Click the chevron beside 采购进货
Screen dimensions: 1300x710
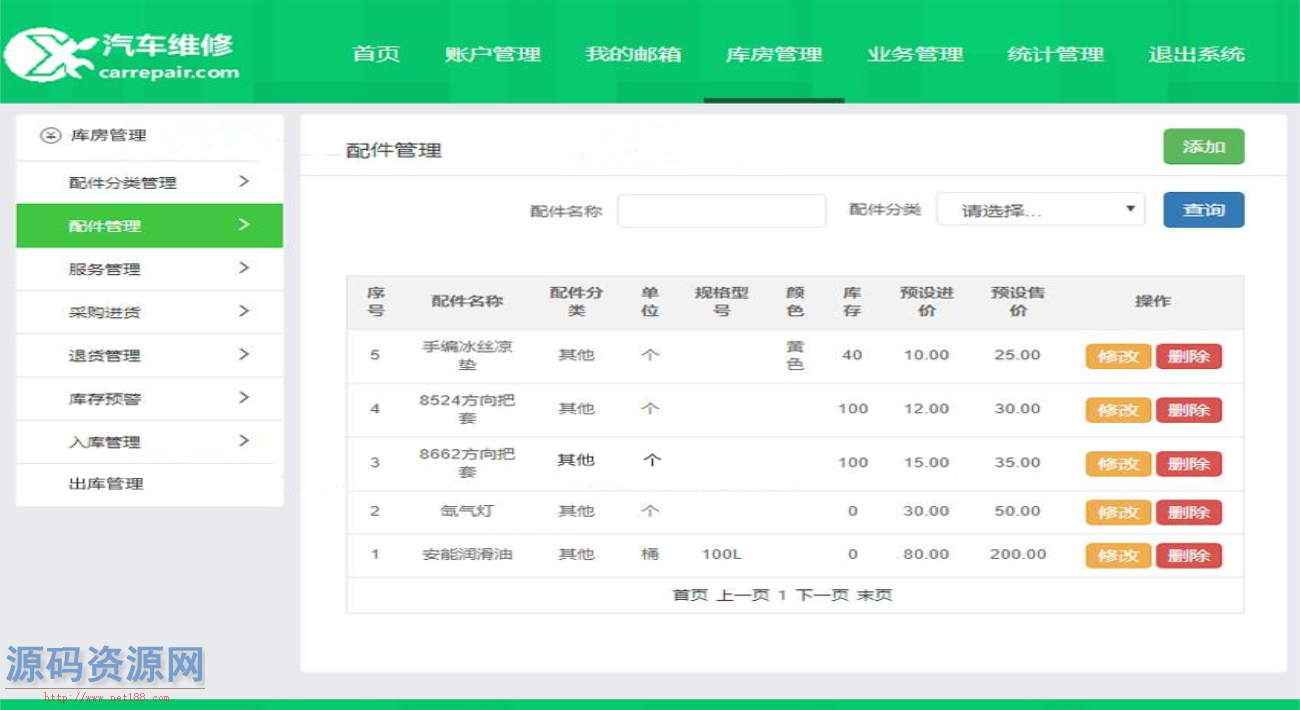coord(244,311)
